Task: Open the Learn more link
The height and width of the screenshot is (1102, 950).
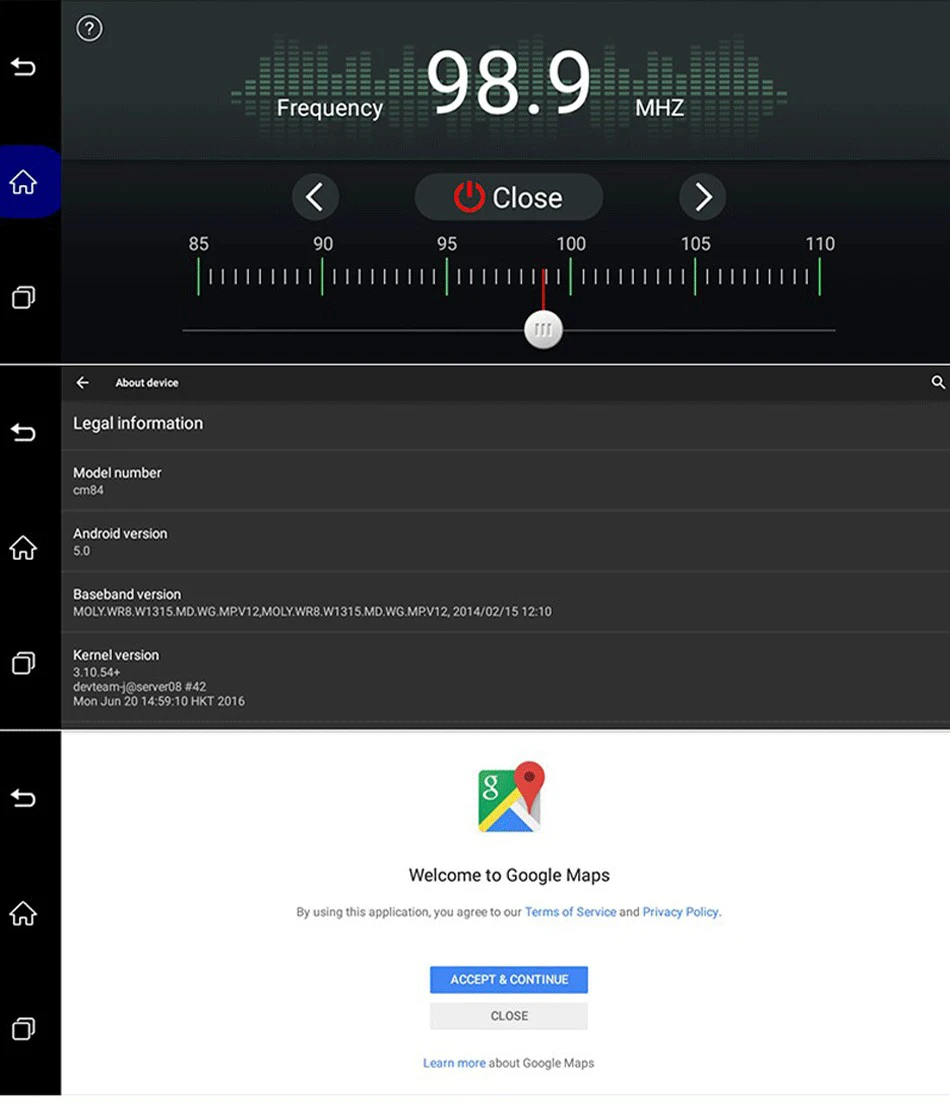Action: (x=454, y=1063)
